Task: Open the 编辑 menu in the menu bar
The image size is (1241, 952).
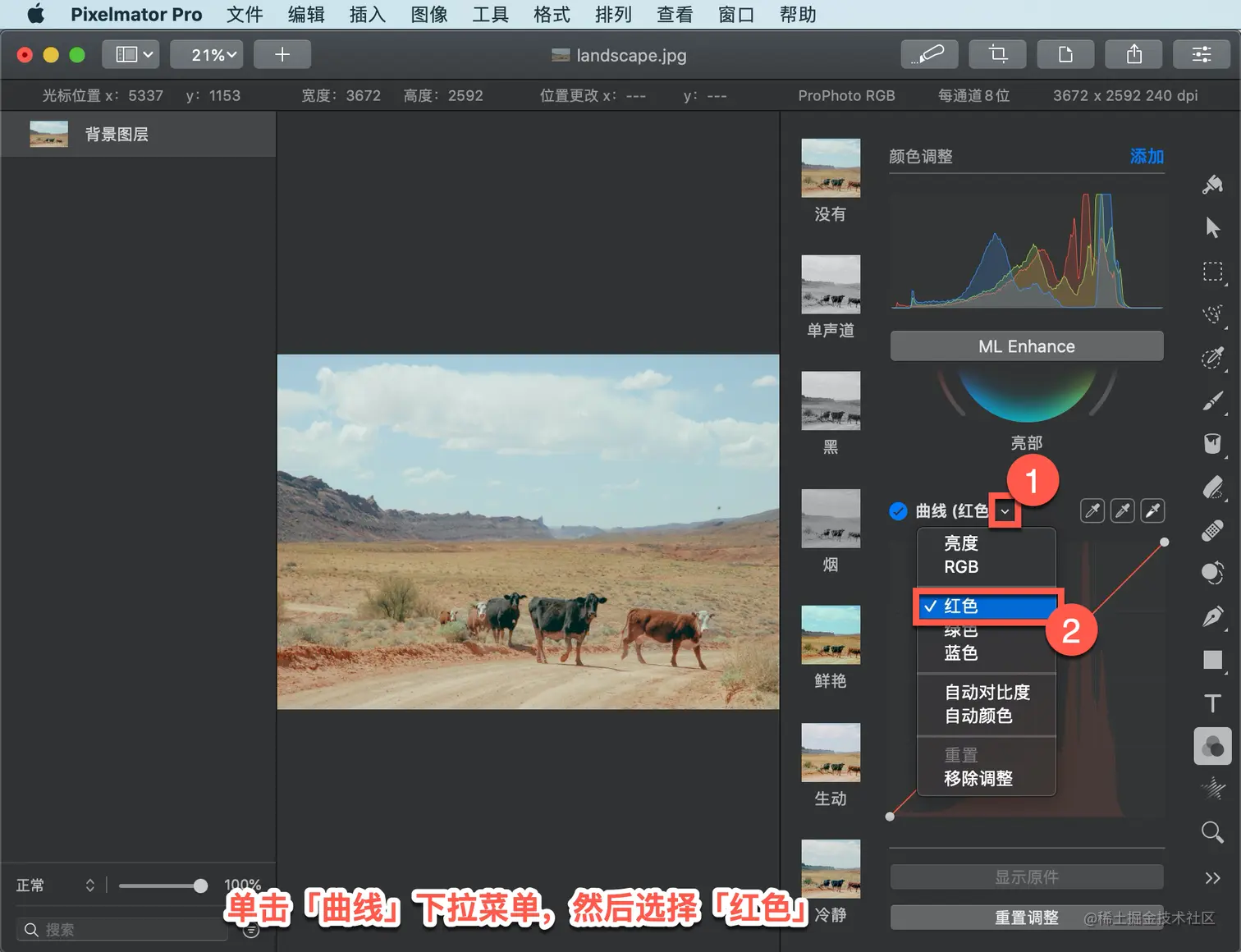Action: pyautogui.click(x=306, y=14)
